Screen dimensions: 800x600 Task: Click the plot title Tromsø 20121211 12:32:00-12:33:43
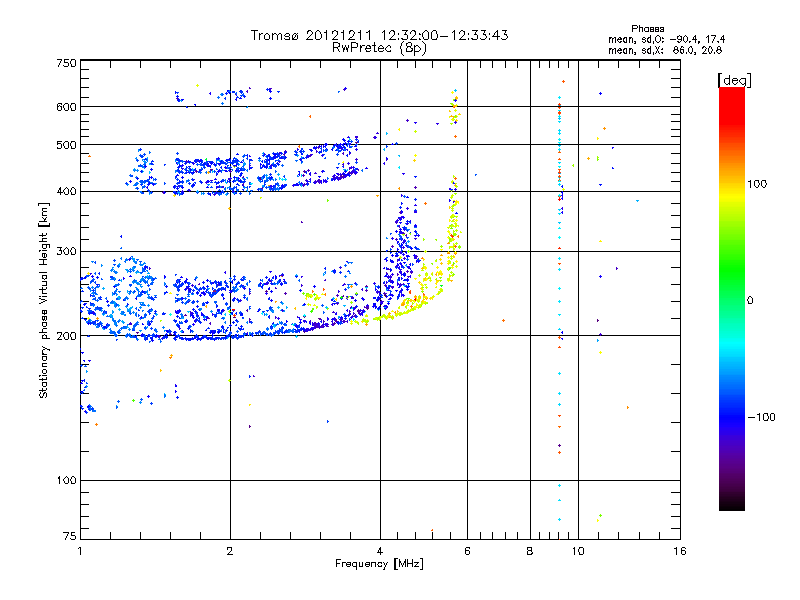[379, 35]
